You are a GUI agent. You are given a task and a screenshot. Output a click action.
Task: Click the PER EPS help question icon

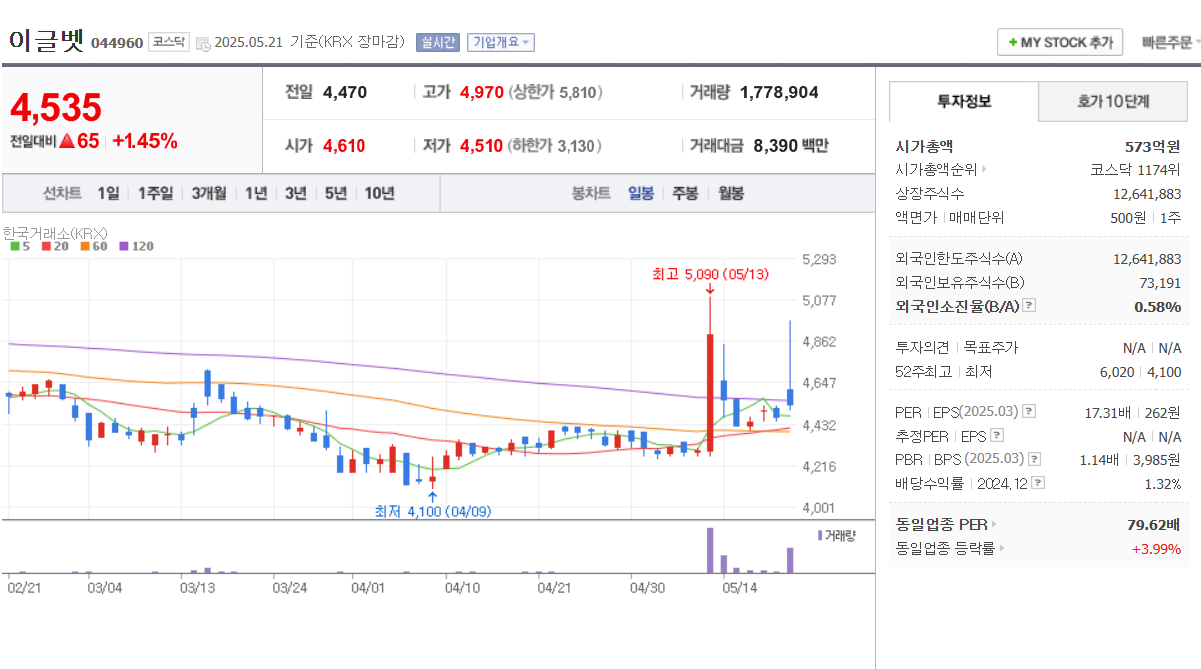1029,412
